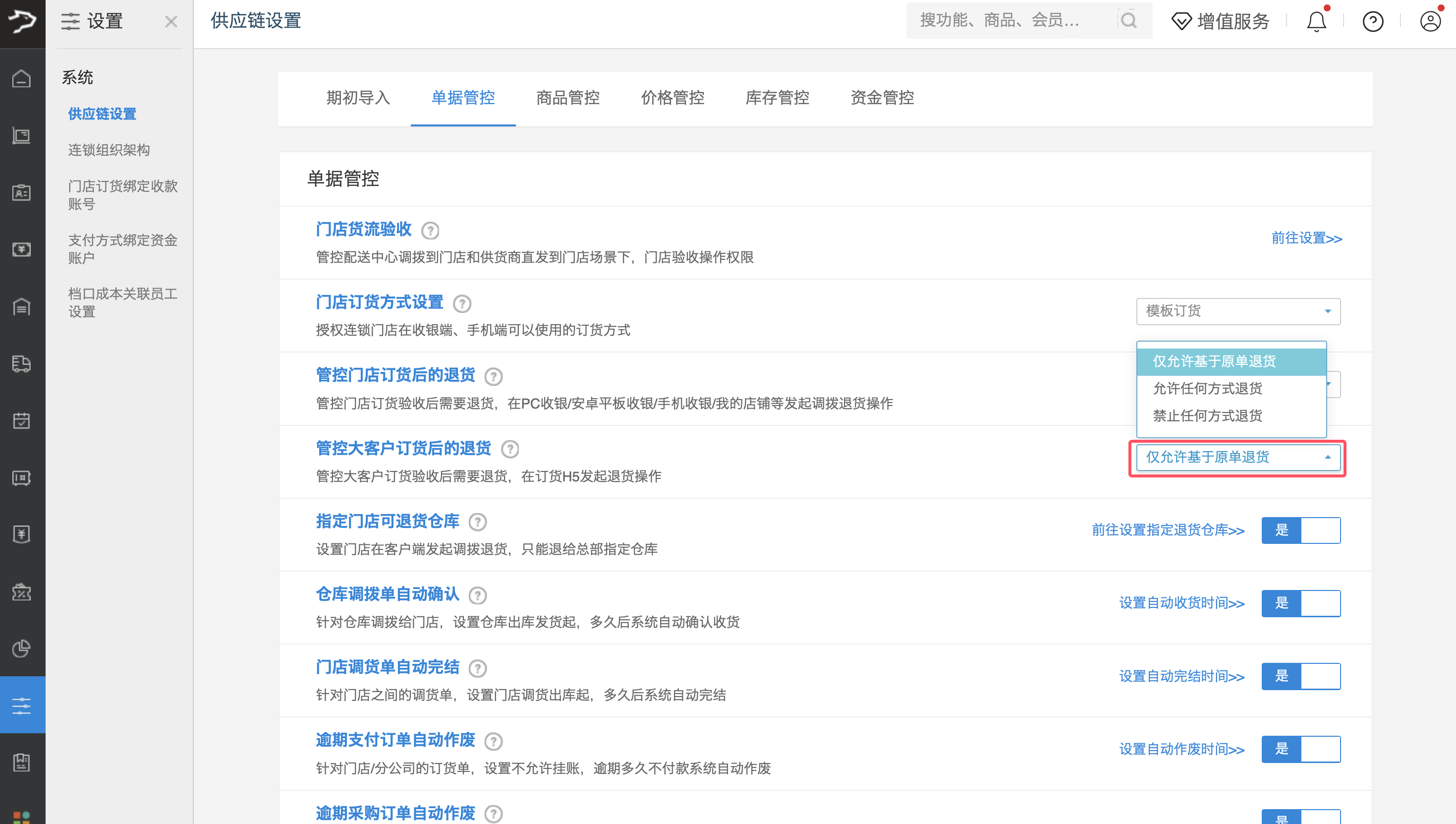Screen dimensions: 1456x824
Task: Toggle the 指定门店可退货仓库 switch
Action: tap(1300, 530)
